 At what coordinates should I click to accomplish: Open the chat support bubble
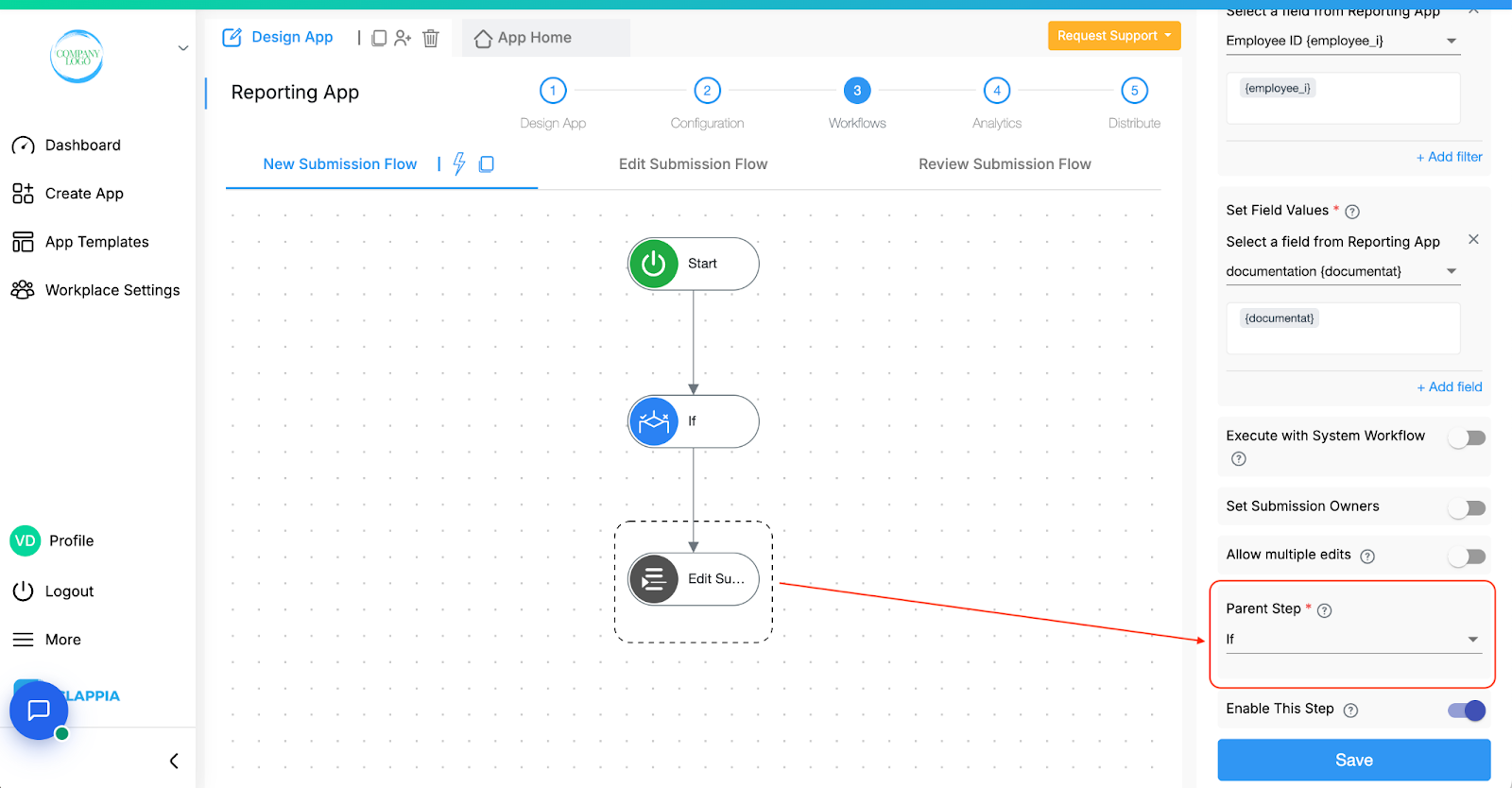[x=39, y=711]
